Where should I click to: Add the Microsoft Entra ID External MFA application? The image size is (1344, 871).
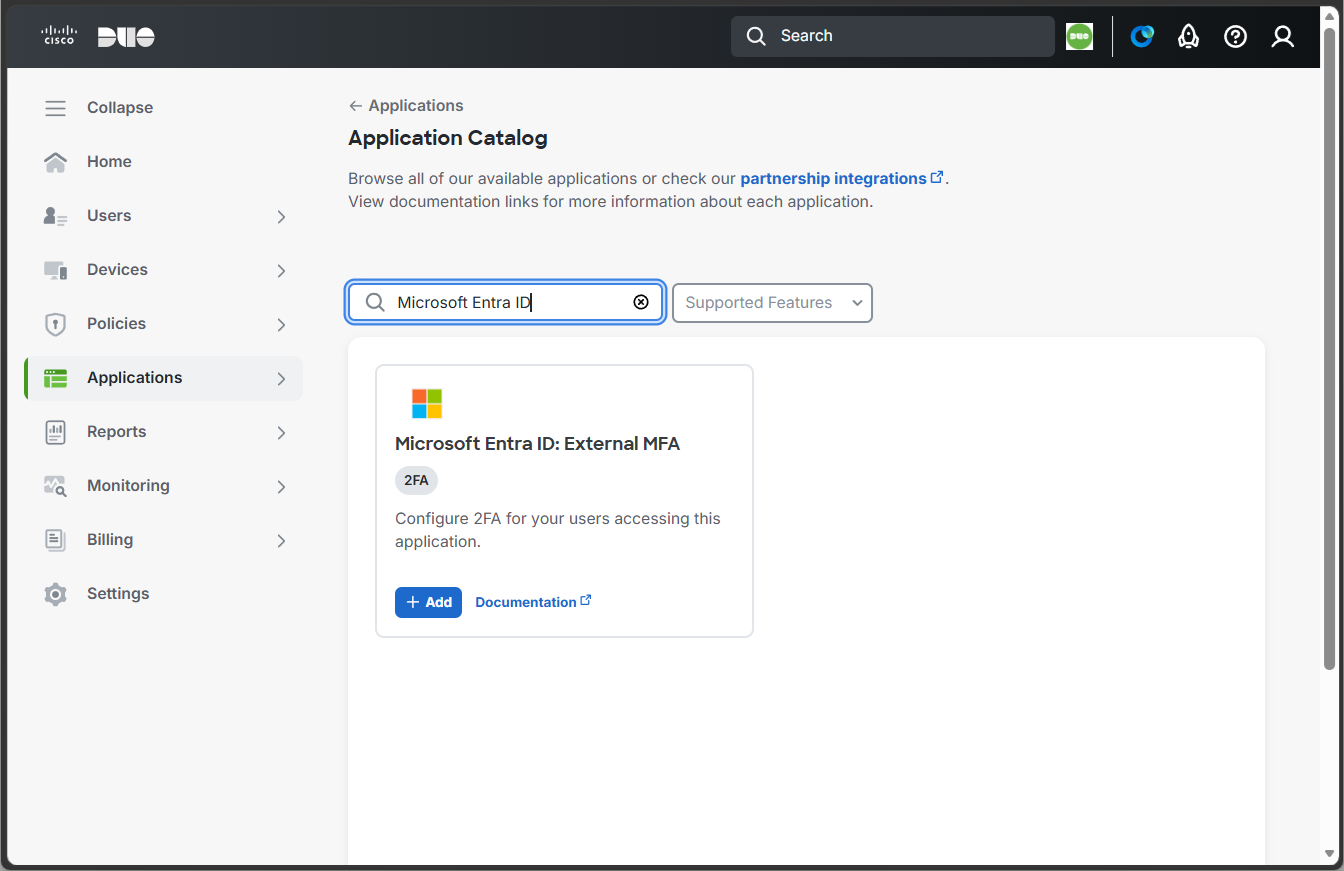click(x=428, y=602)
